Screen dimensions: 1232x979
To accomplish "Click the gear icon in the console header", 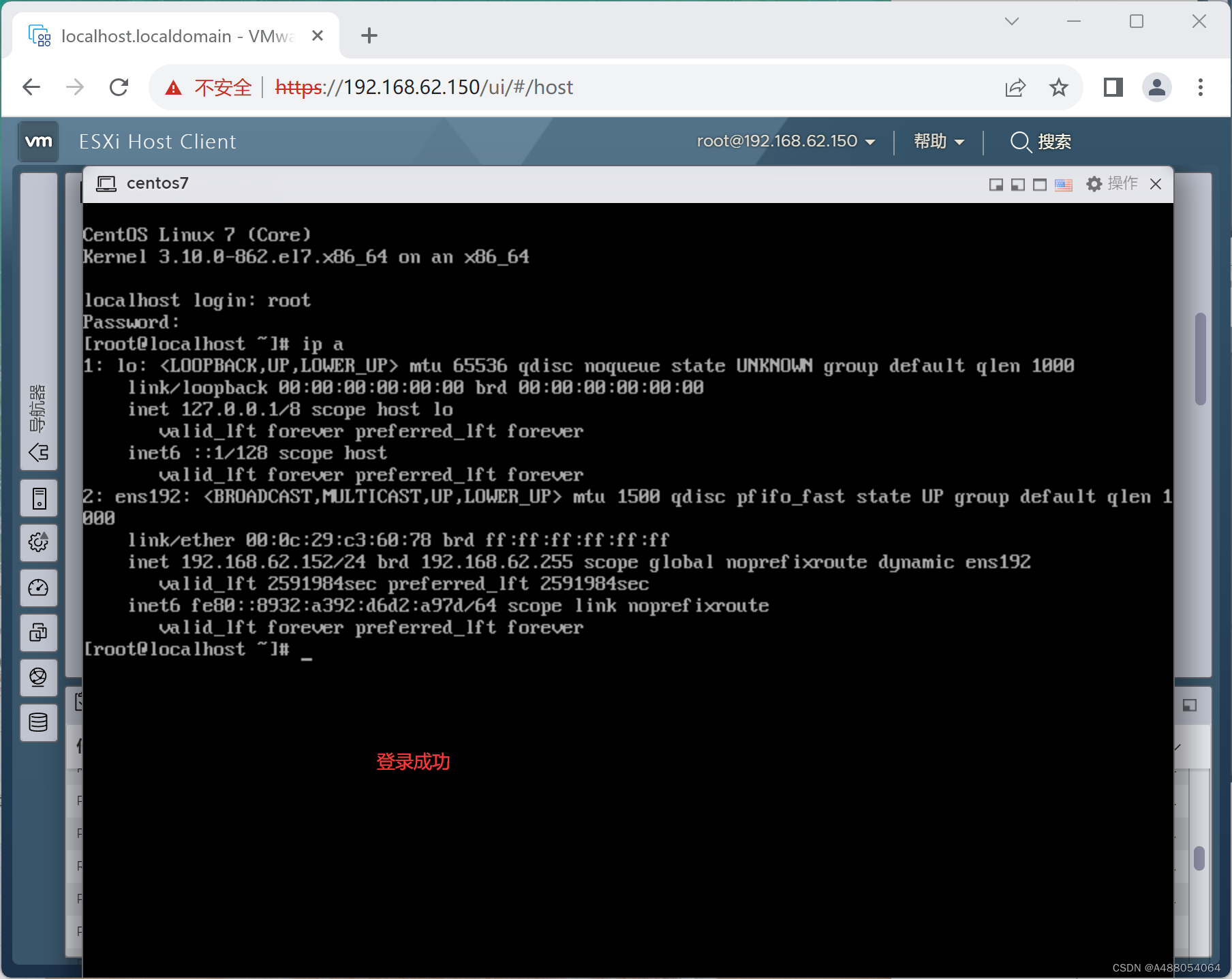I will (1094, 184).
